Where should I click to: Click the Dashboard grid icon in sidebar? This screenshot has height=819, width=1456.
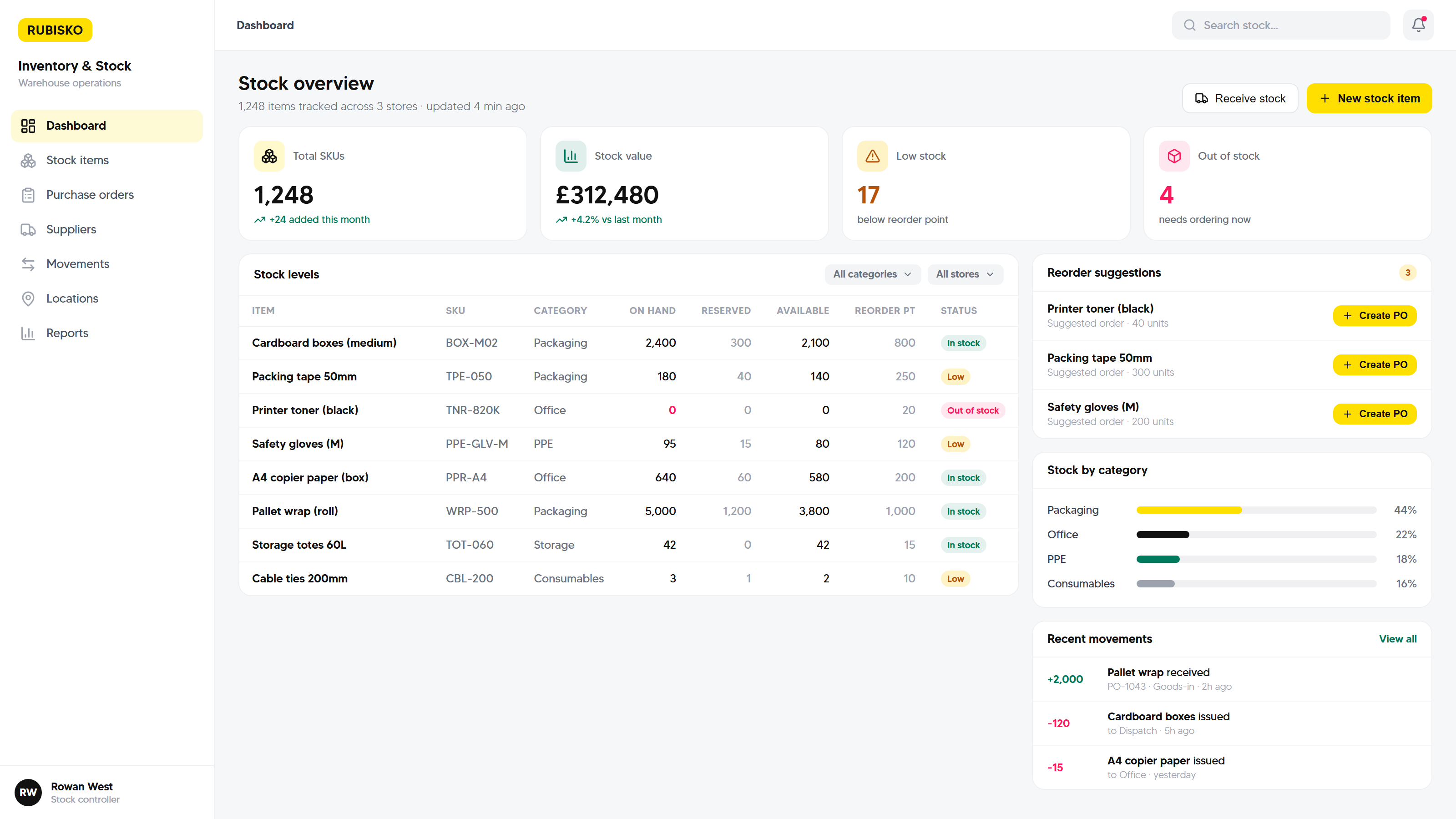pos(28,126)
